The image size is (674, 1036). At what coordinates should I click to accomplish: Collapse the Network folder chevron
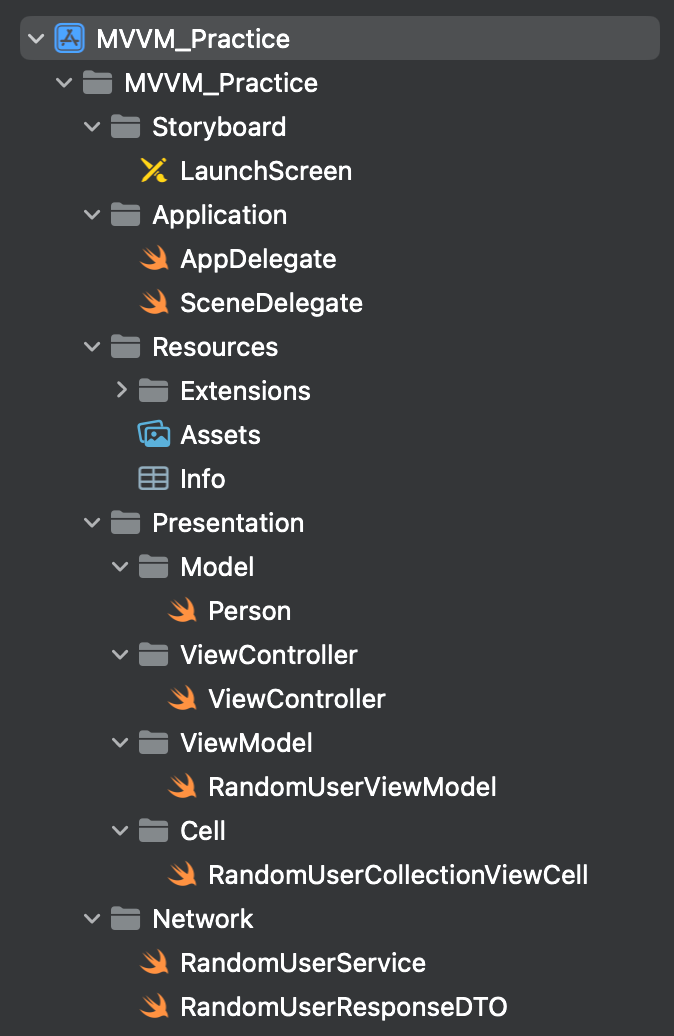pyautogui.click(x=93, y=918)
